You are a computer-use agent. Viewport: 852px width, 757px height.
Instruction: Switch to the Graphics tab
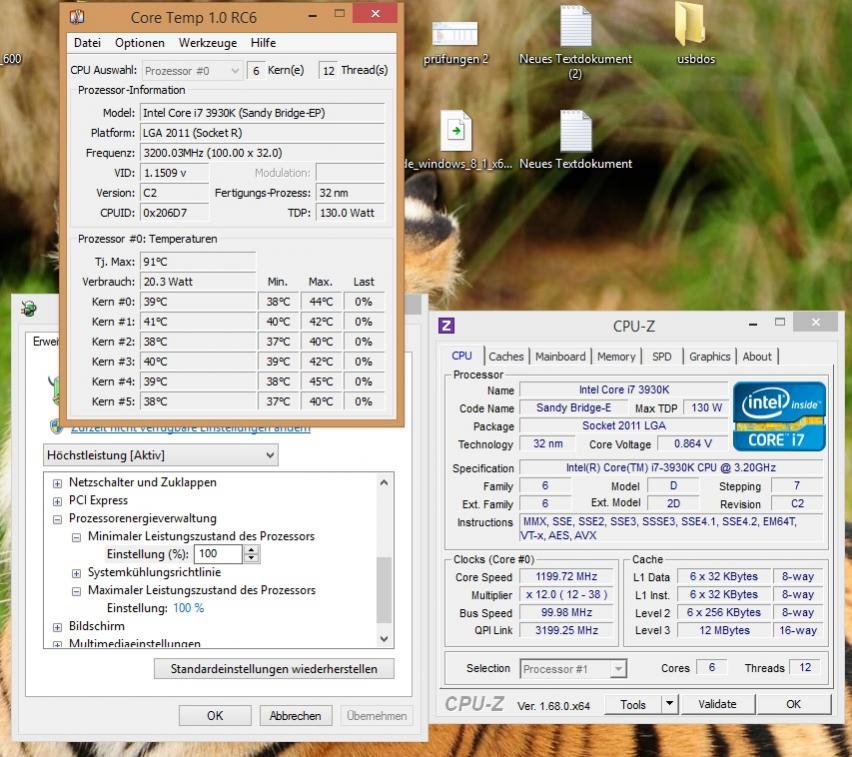709,356
